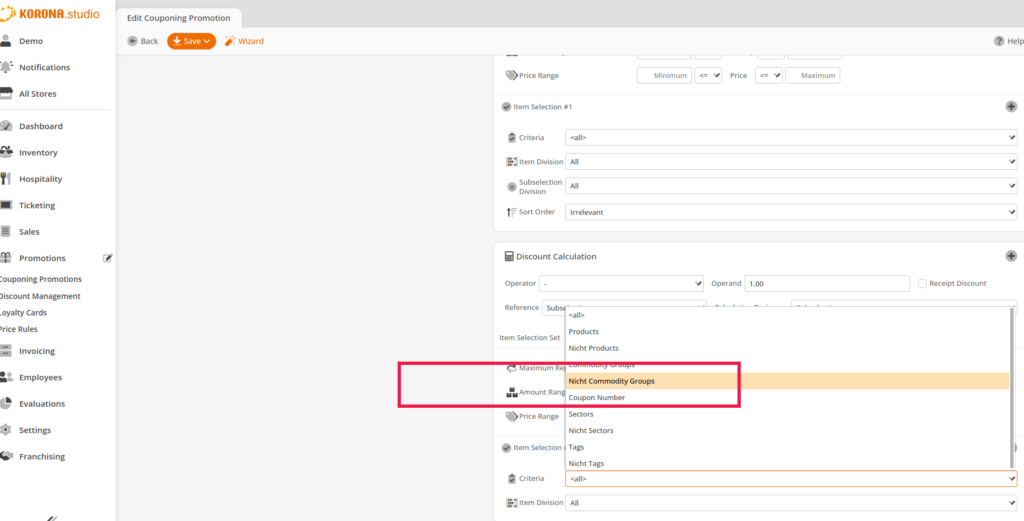Screen dimensions: 1024x521
Task: Click the Sort Order icon
Action: pos(511,212)
